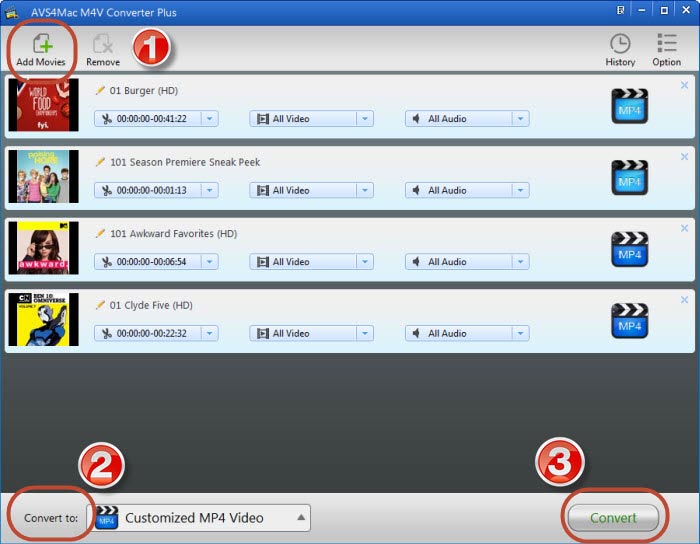Click MP4 format icon for Season Premiere Sneak Peek
The height and width of the screenshot is (544, 700).
629,178
